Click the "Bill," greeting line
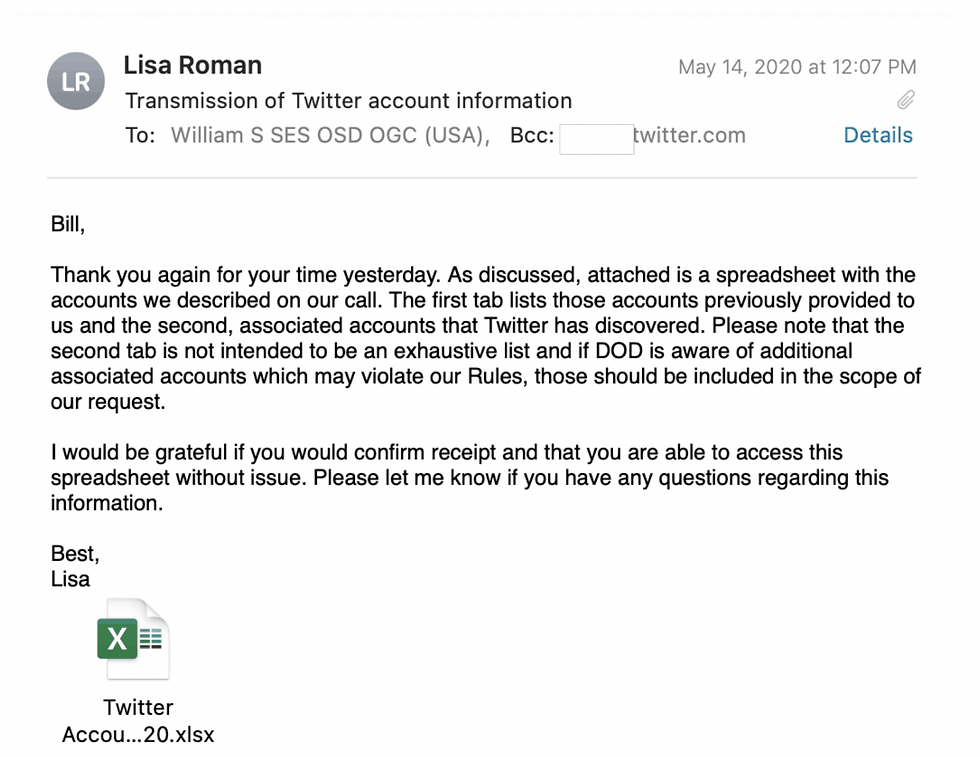Image resolution: width=980 pixels, height=757 pixels. tap(68, 225)
